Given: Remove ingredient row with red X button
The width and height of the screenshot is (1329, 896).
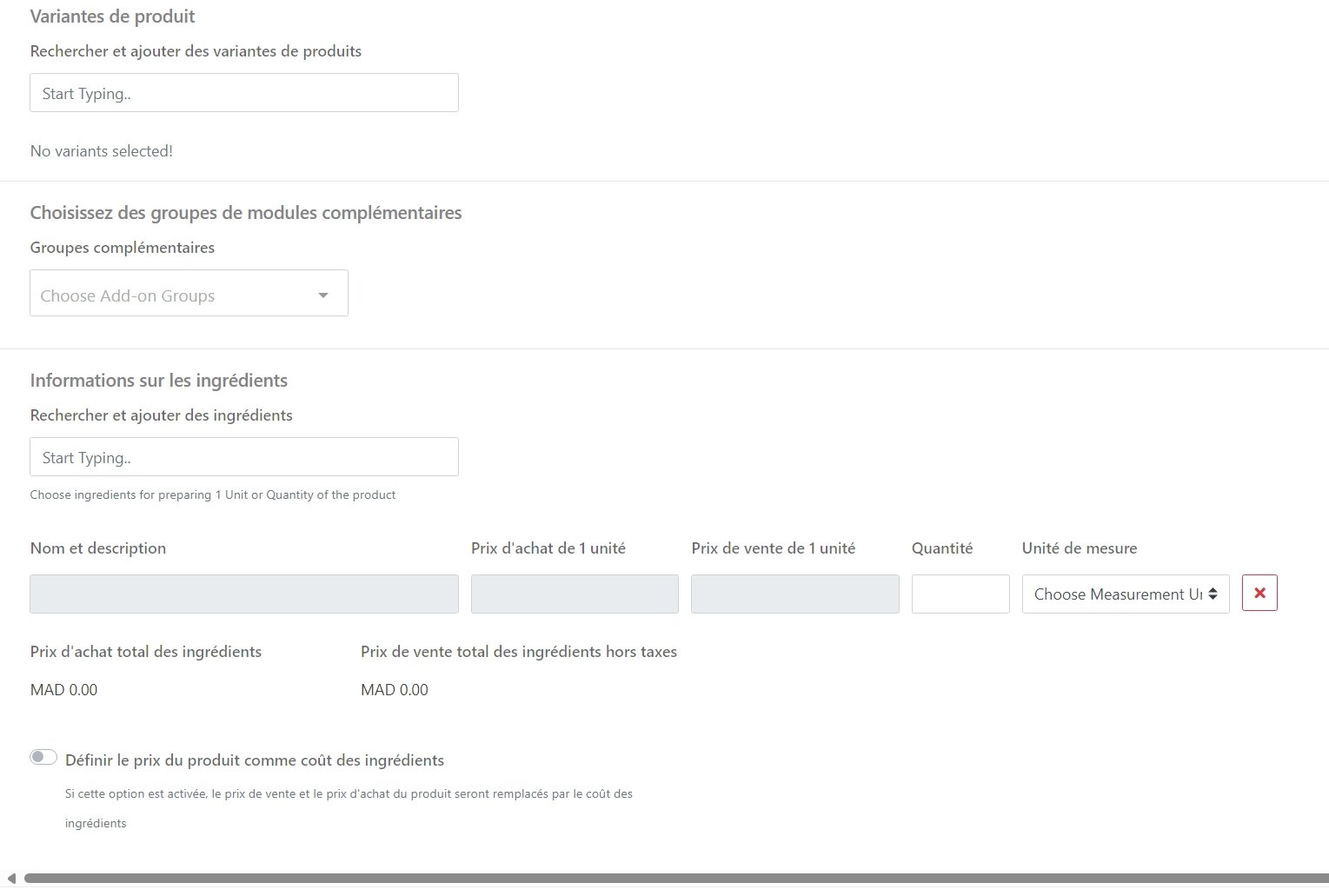Looking at the screenshot, I should point(1259,594).
